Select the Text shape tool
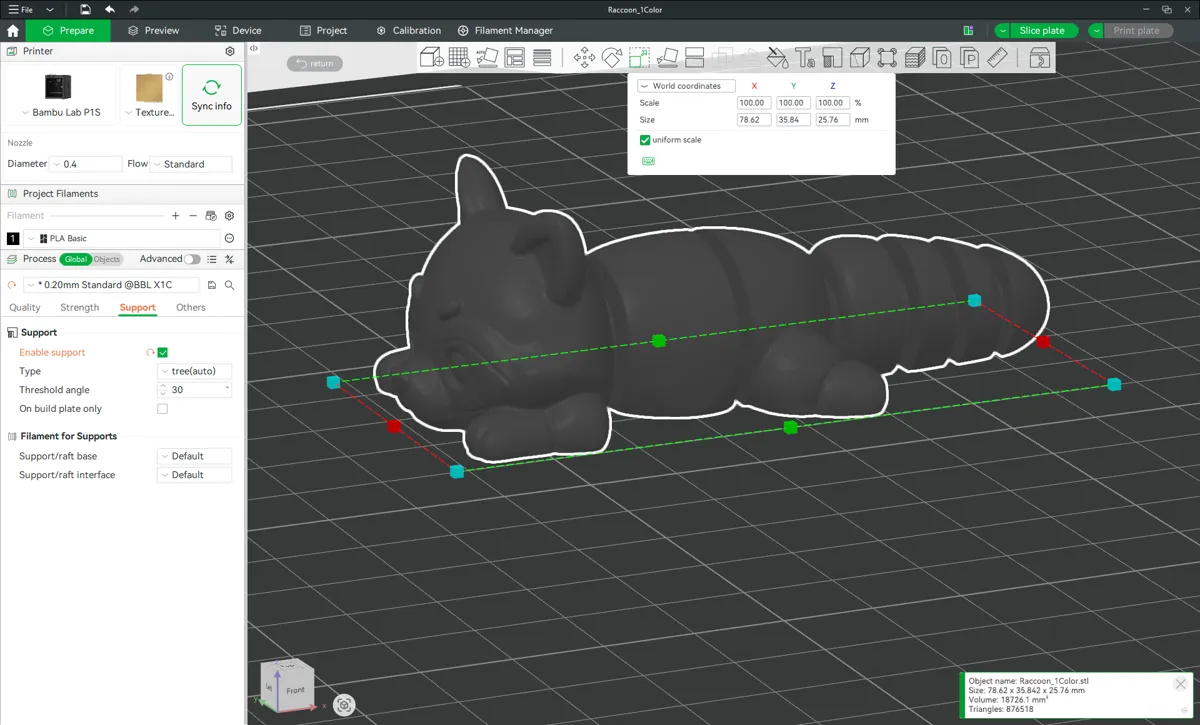 point(805,57)
